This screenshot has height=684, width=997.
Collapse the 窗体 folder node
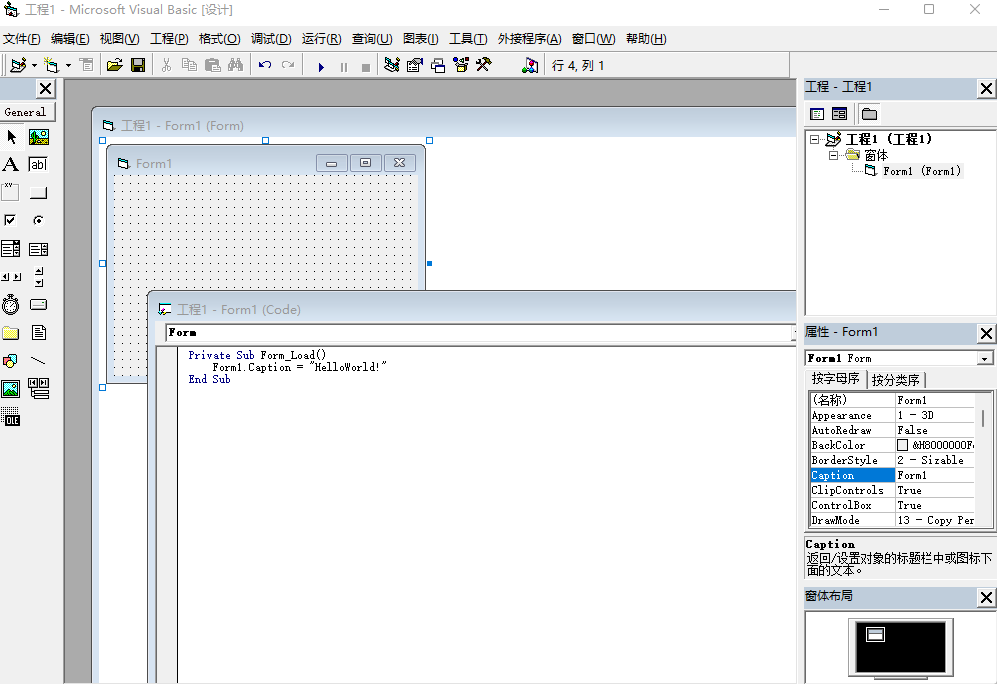(833, 155)
